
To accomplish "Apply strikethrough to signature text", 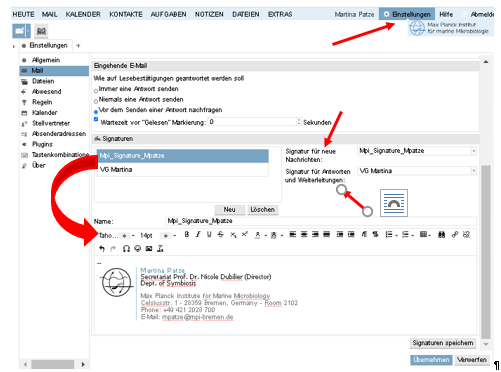I will click(221, 235).
